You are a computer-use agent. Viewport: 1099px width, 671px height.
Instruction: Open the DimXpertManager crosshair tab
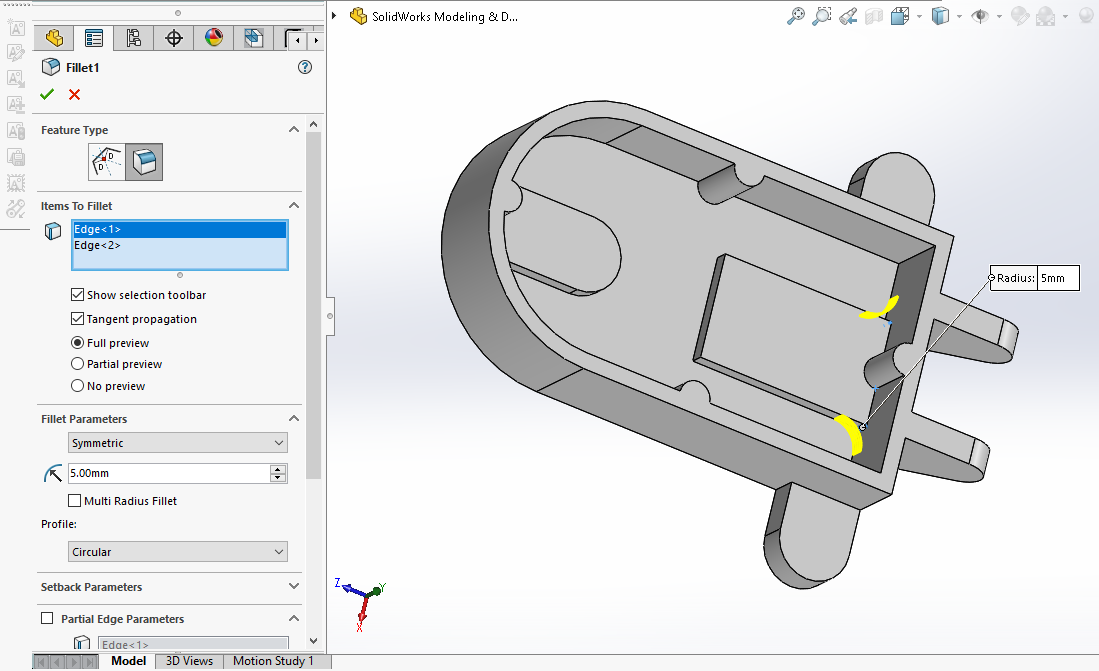point(174,39)
